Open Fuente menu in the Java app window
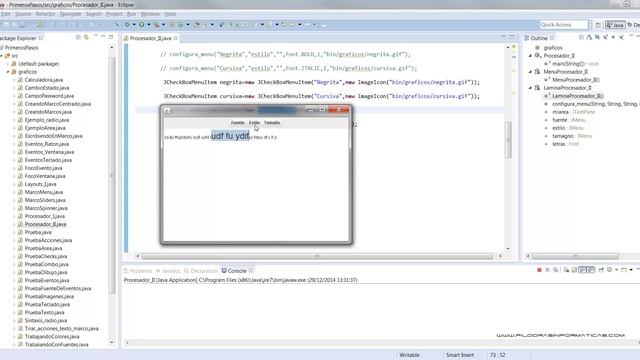 tap(238, 122)
